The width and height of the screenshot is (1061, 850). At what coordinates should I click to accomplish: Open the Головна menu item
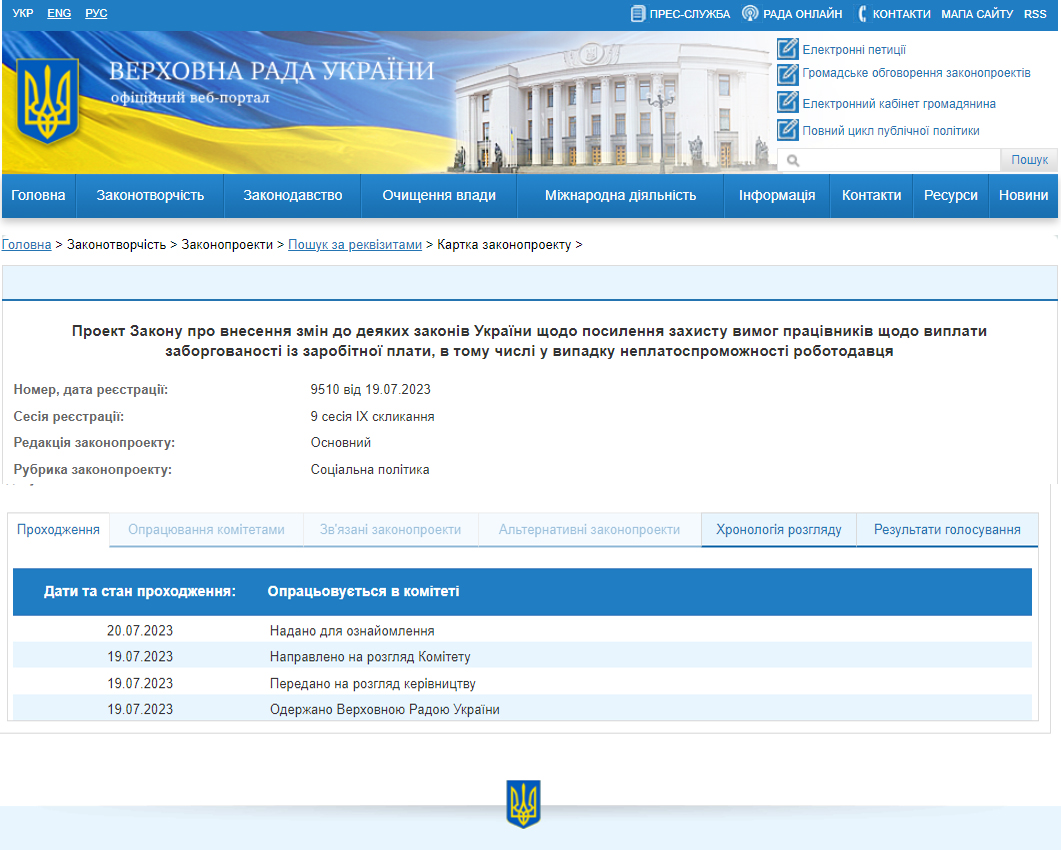point(39,196)
